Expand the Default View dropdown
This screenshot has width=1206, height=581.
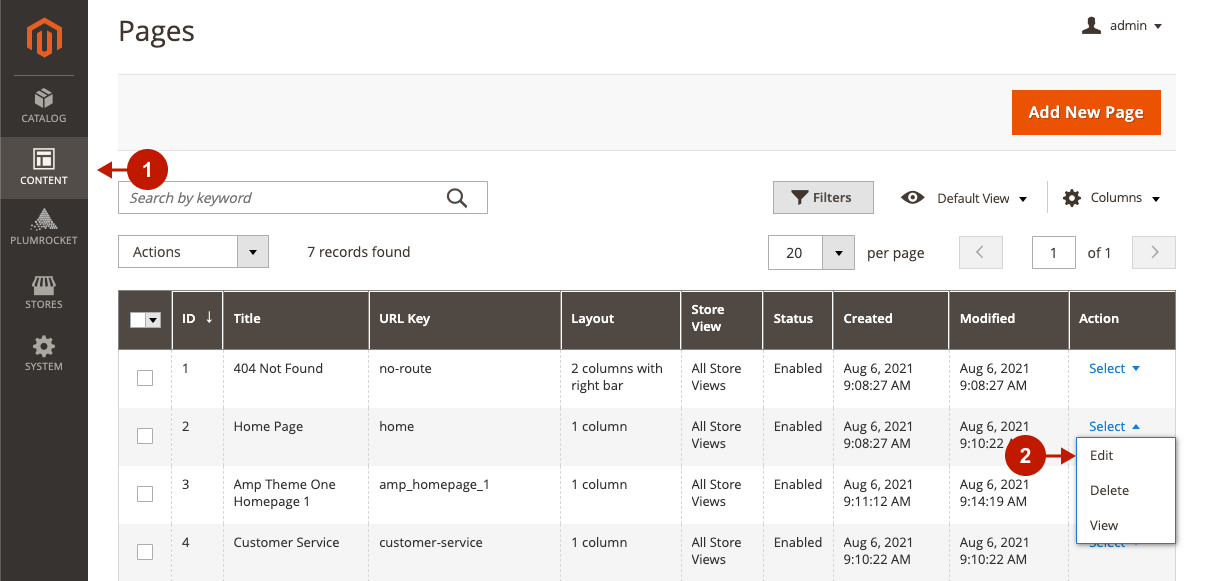click(963, 197)
